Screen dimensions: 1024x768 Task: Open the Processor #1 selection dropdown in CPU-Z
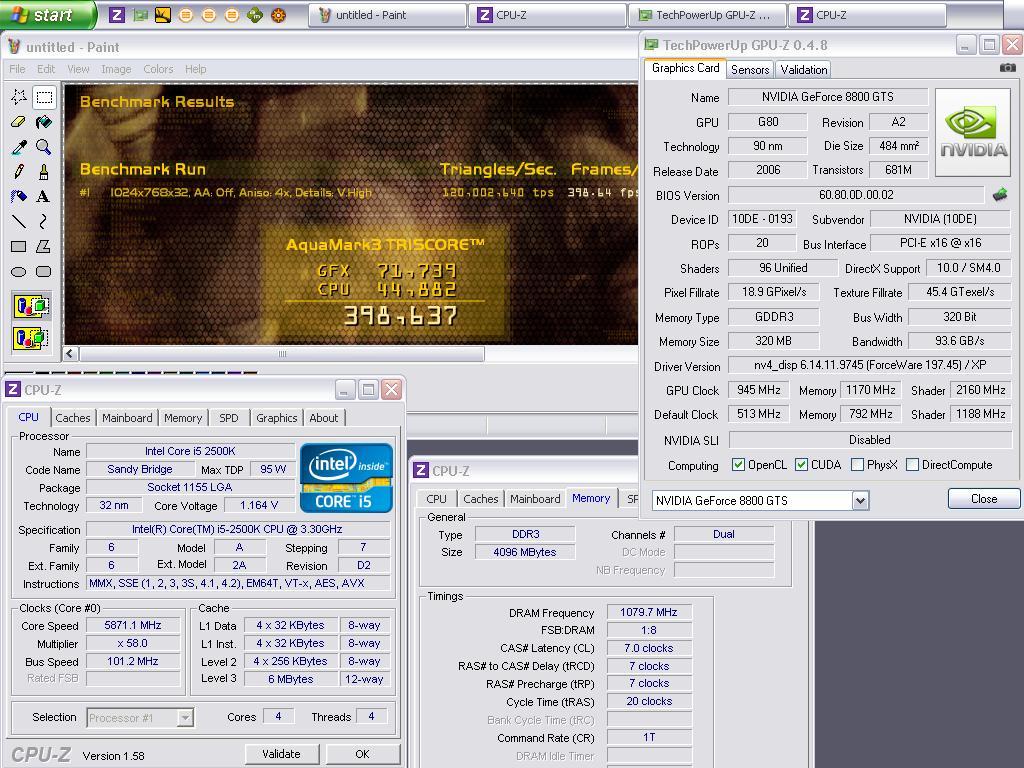coord(185,718)
